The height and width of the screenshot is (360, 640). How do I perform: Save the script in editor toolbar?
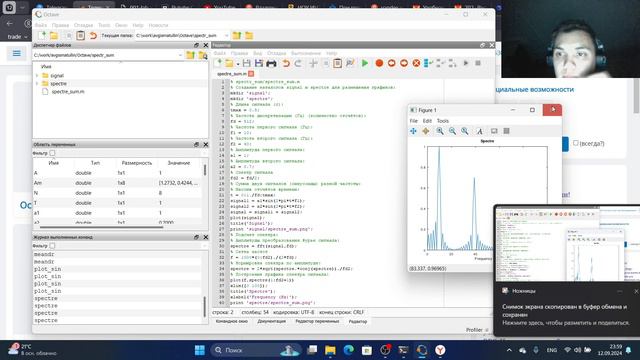point(246,63)
